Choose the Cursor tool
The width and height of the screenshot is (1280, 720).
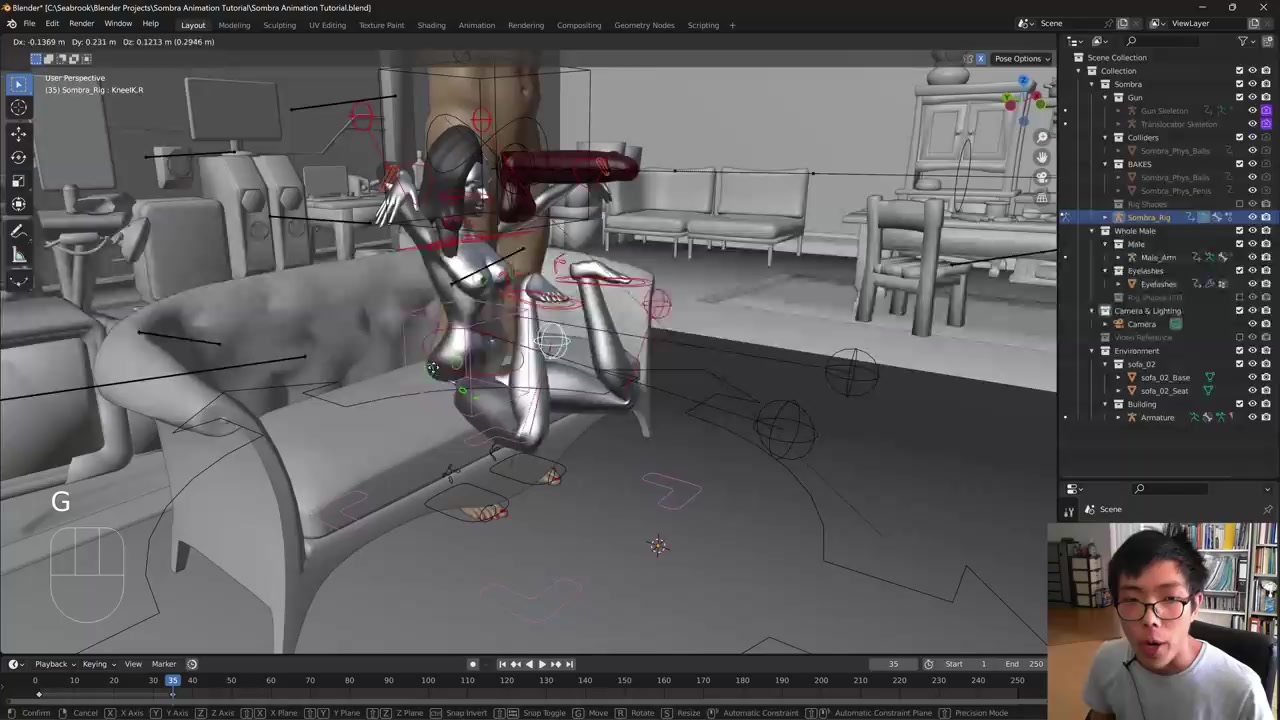coord(18,108)
